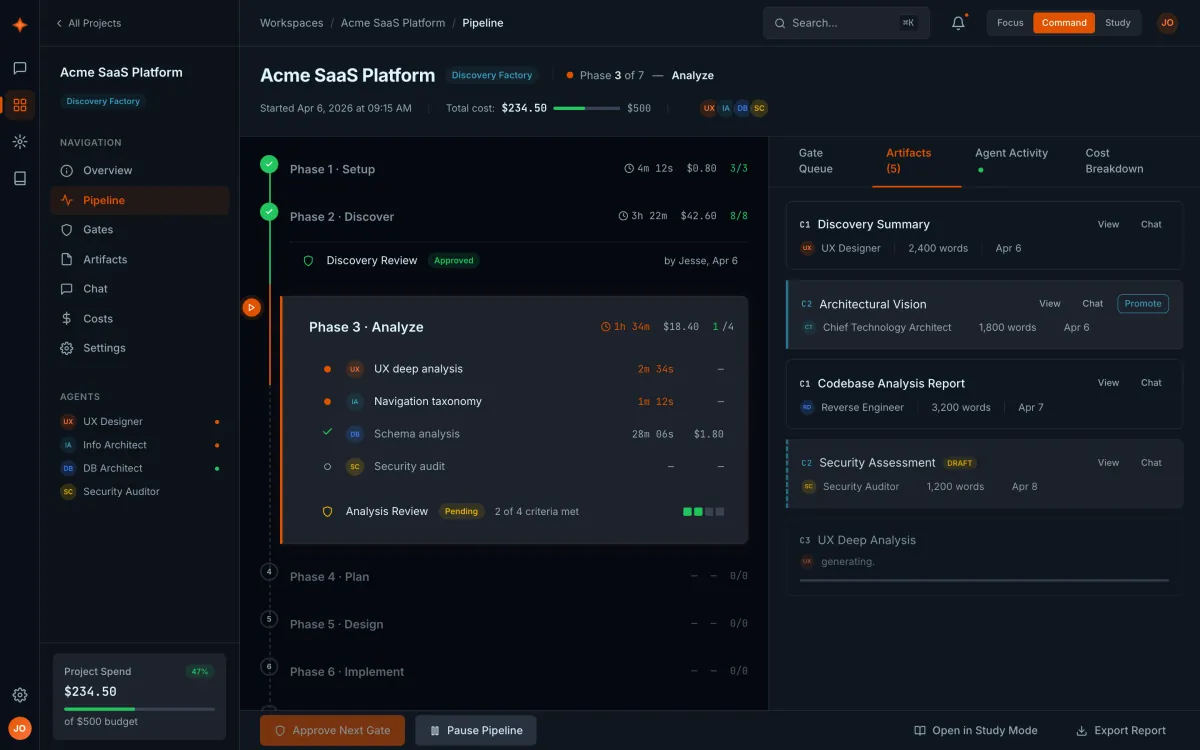View the Discovery Summary artifact
Image resolution: width=1200 pixels, height=750 pixels.
click(1108, 224)
